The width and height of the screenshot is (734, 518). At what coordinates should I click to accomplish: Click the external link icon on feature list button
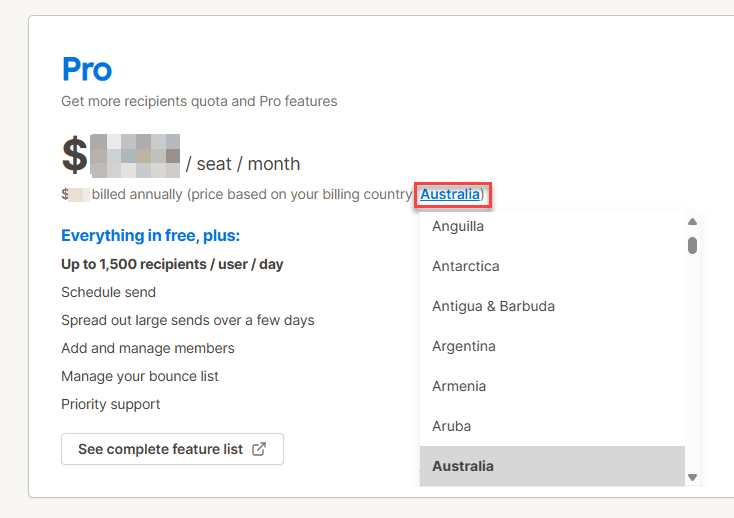point(259,449)
